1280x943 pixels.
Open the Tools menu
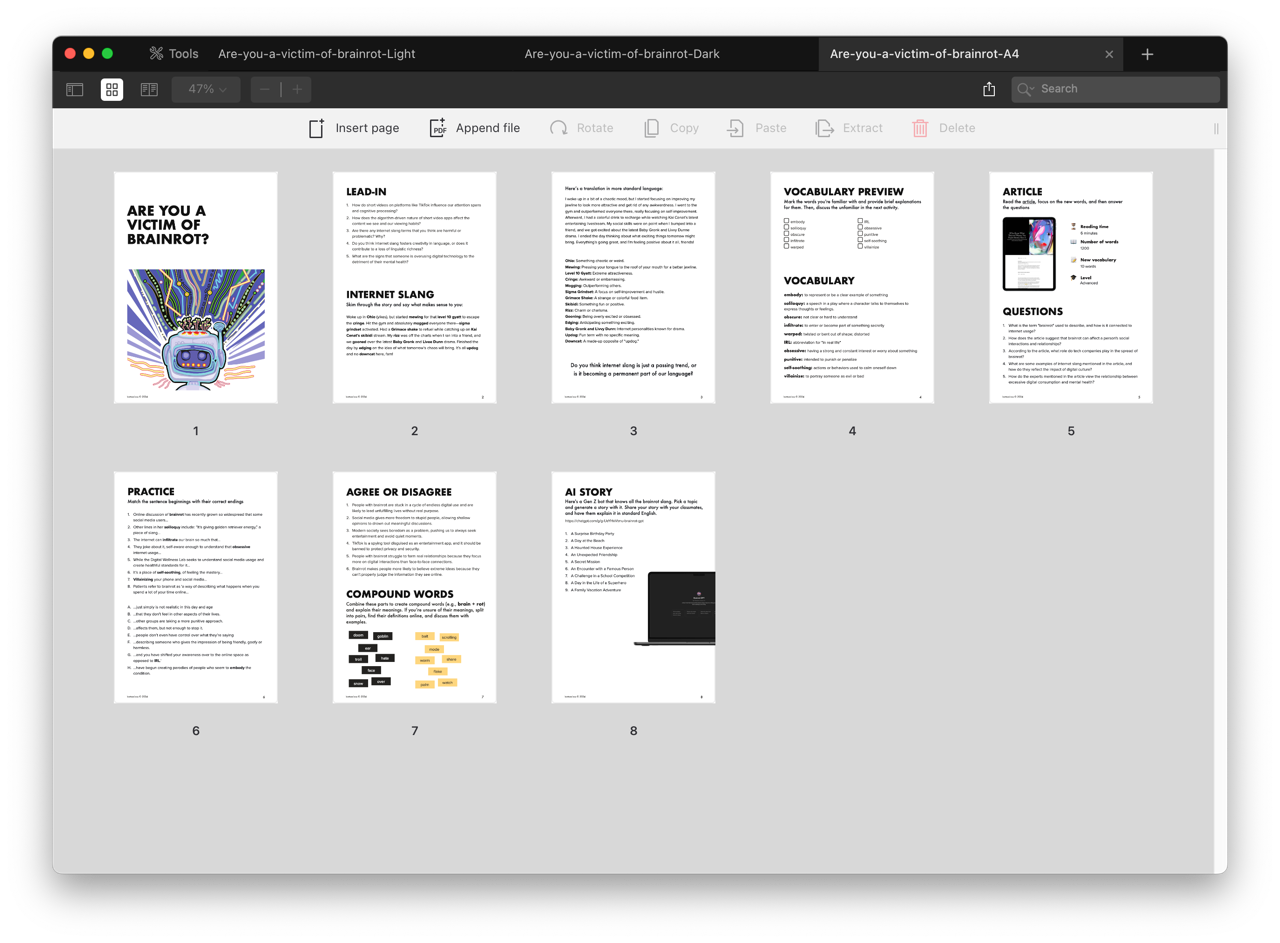[174, 54]
